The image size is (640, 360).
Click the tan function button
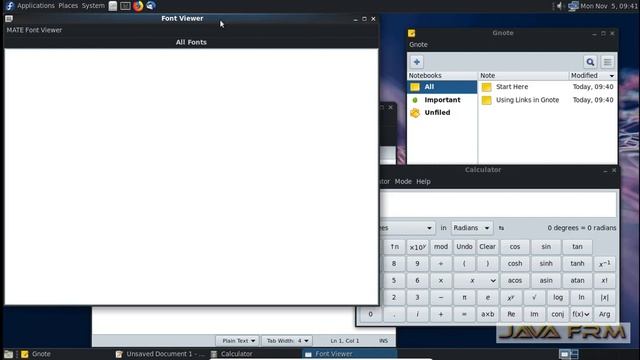click(x=577, y=247)
